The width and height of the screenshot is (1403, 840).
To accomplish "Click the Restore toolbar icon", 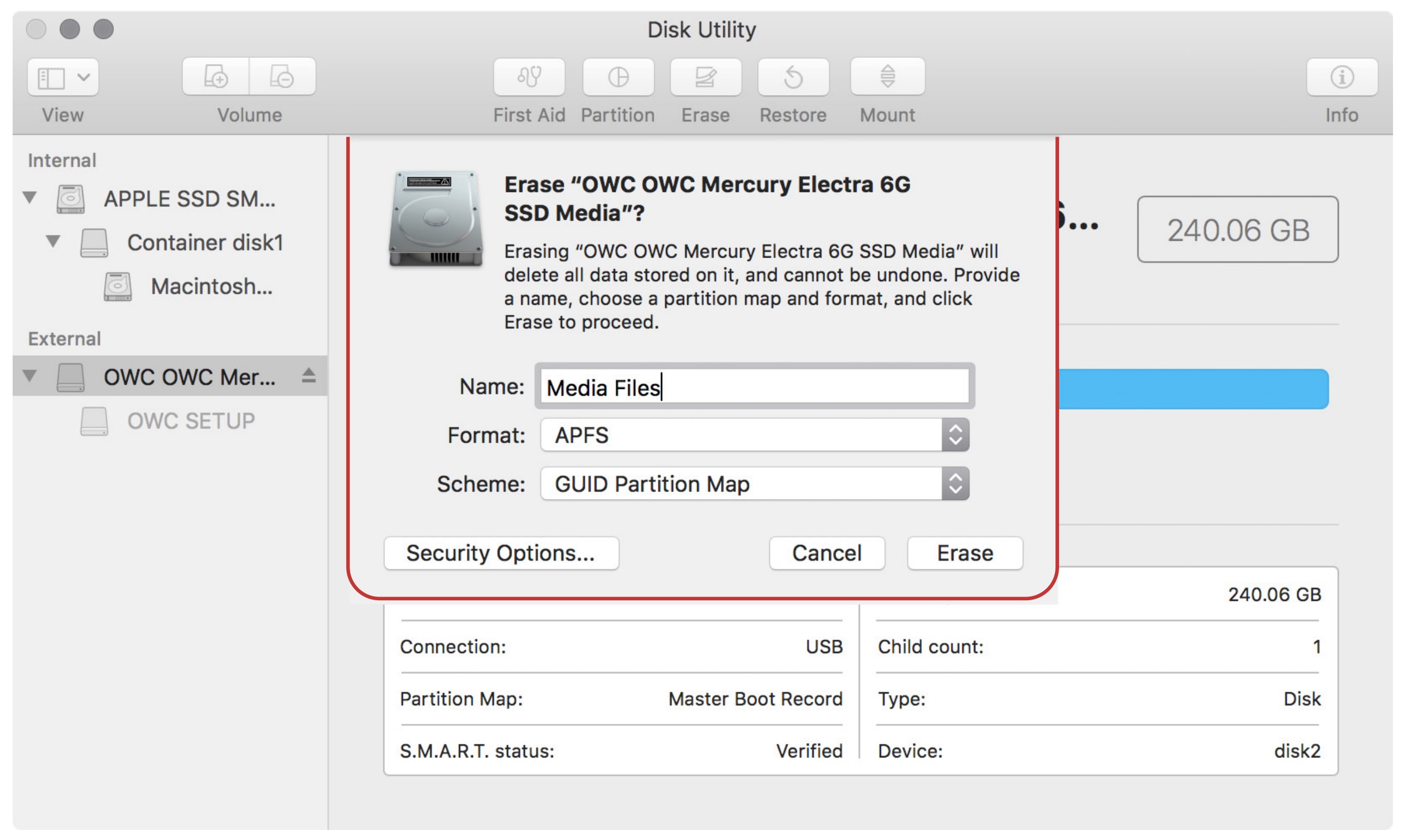I will [x=792, y=77].
